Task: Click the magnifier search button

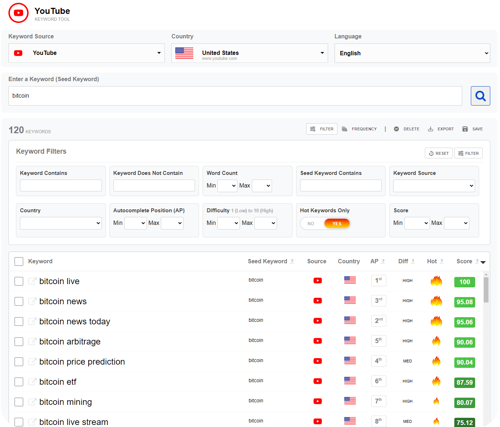Action: click(480, 96)
